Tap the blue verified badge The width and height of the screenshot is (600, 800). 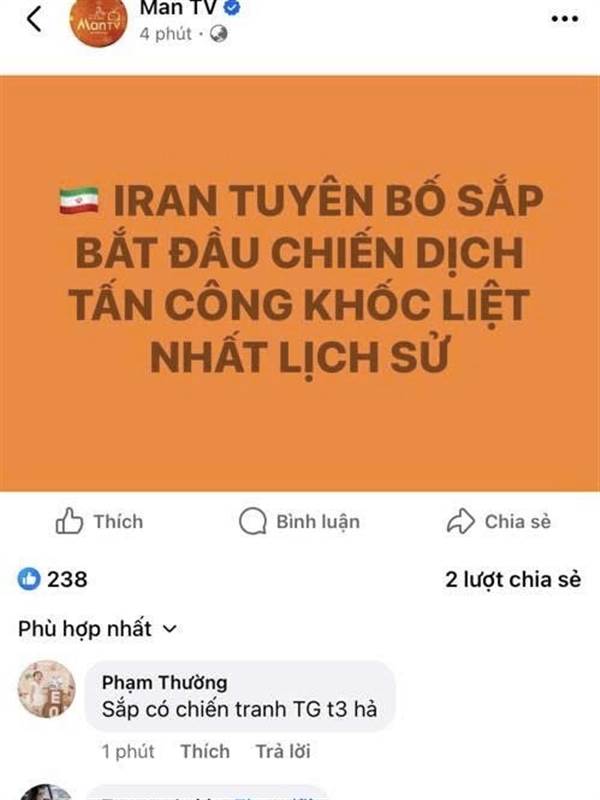[x=232, y=7]
